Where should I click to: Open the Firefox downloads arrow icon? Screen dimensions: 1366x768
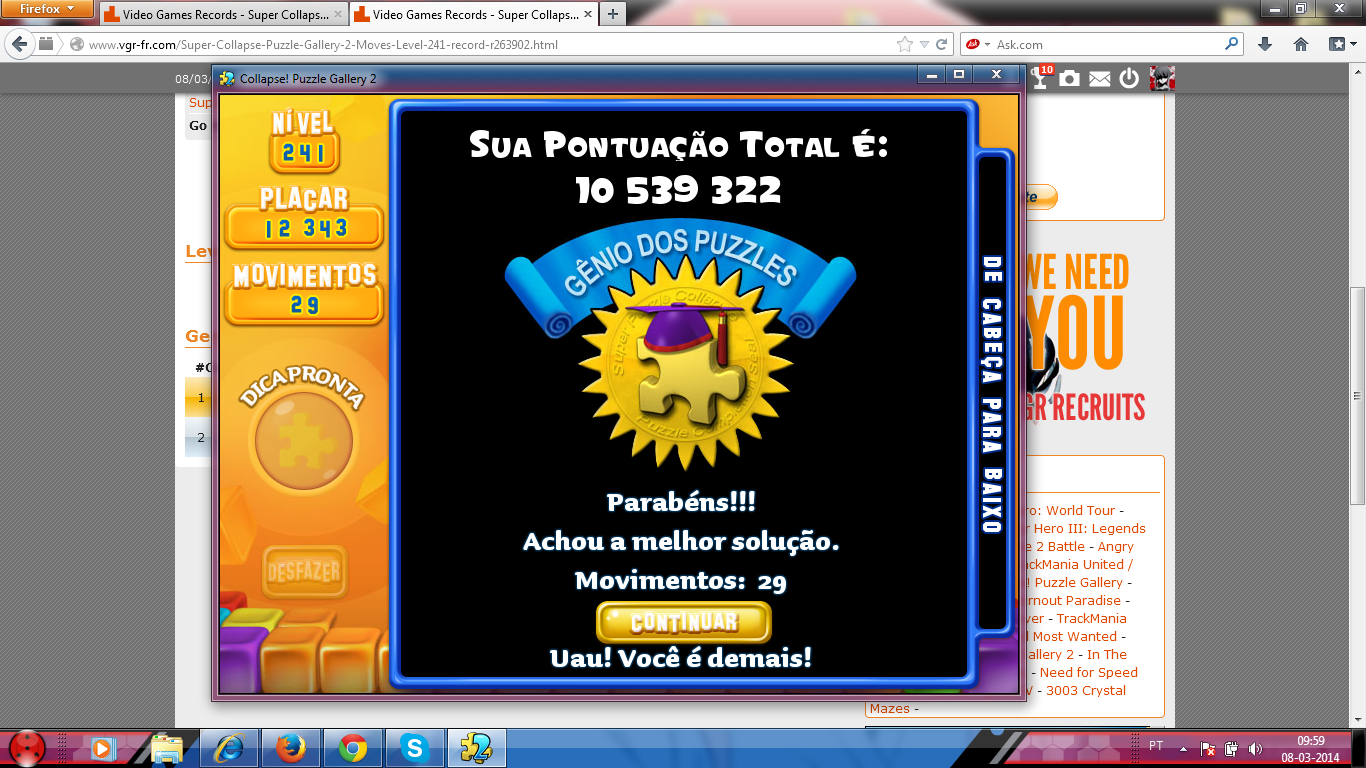pyautogui.click(x=1265, y=44)
